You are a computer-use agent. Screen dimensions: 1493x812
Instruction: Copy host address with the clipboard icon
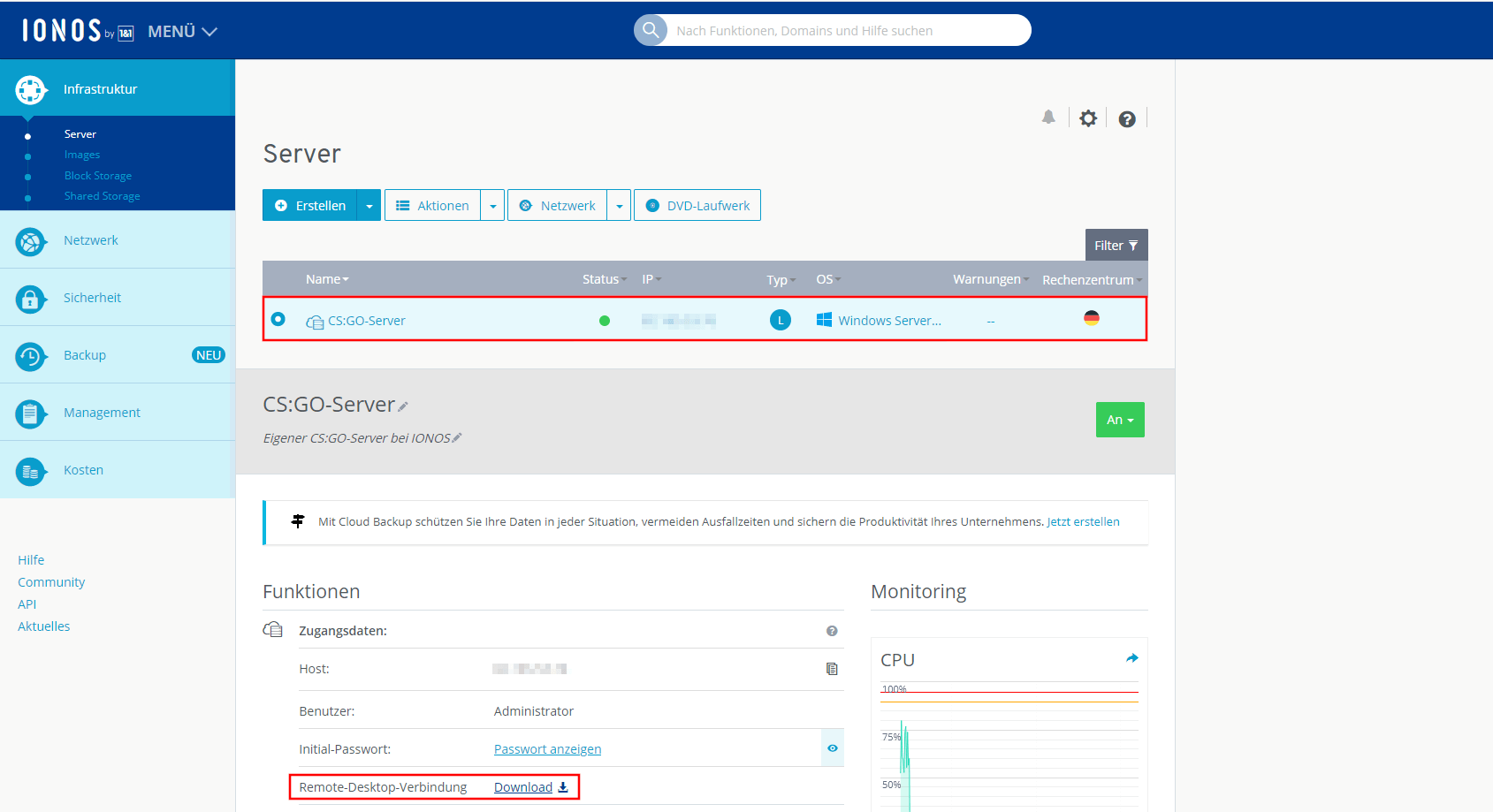pos(832,669)
